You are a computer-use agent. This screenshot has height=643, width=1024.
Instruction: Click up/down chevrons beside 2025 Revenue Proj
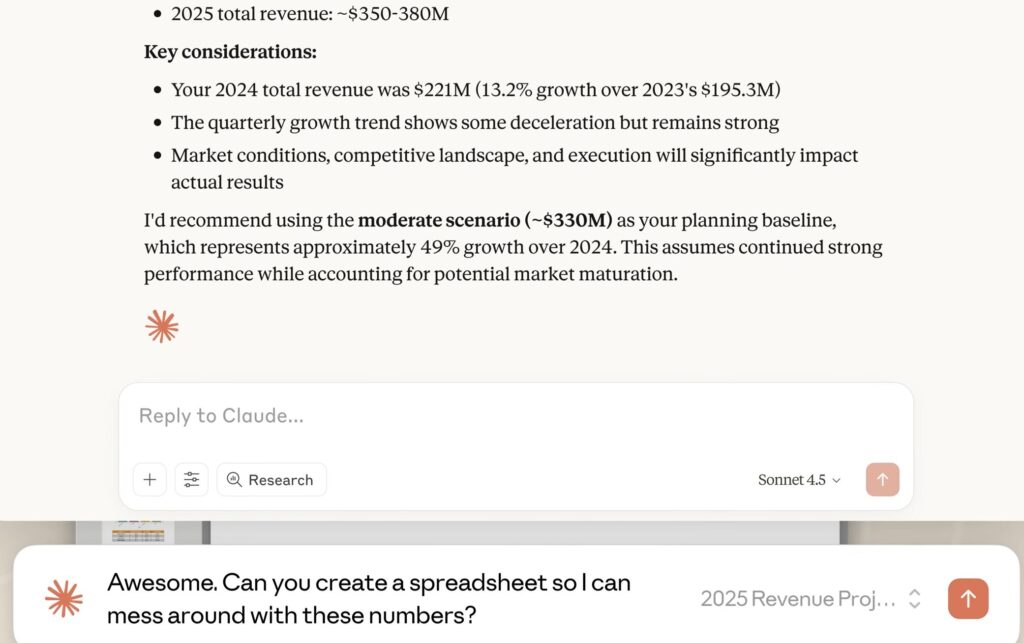(914, 599)
